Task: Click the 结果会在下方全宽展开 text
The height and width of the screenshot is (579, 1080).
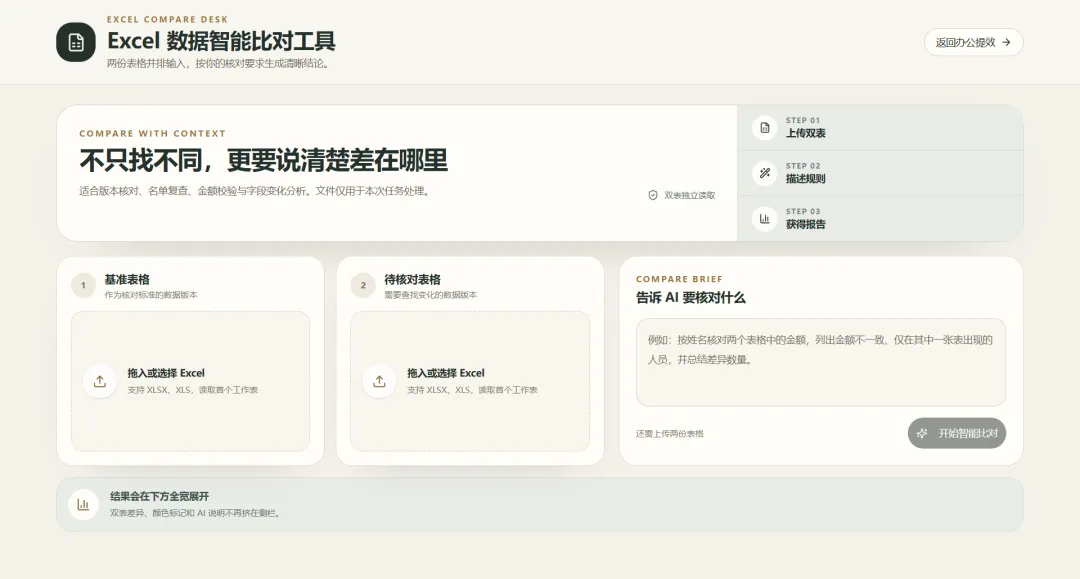Action: coord(159,496)
